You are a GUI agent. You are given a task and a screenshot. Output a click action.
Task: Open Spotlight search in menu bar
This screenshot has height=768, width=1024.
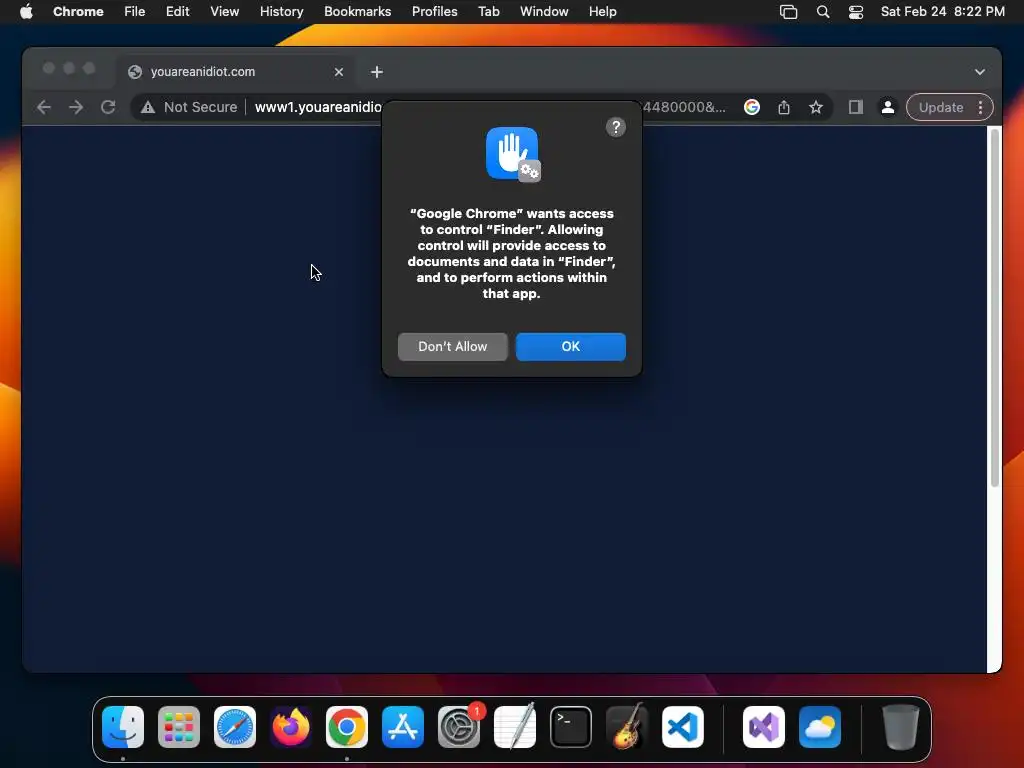click(x=823, y=12)
